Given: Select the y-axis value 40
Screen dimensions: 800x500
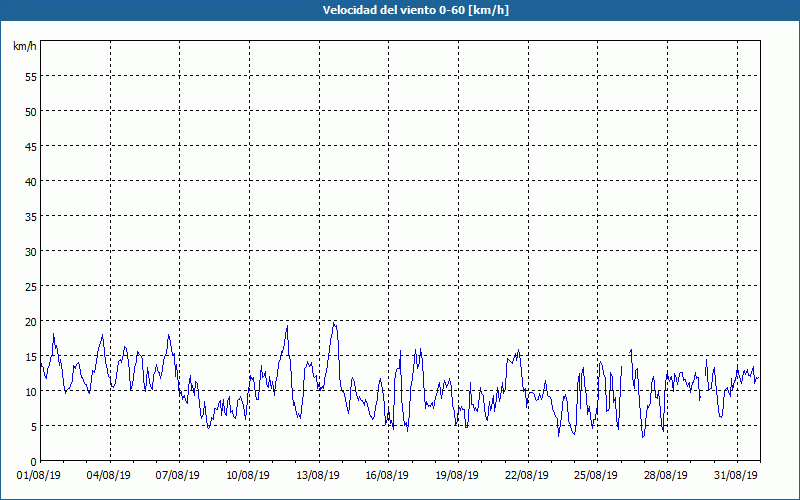Looking at the screenshot, I should click(31, 182).
